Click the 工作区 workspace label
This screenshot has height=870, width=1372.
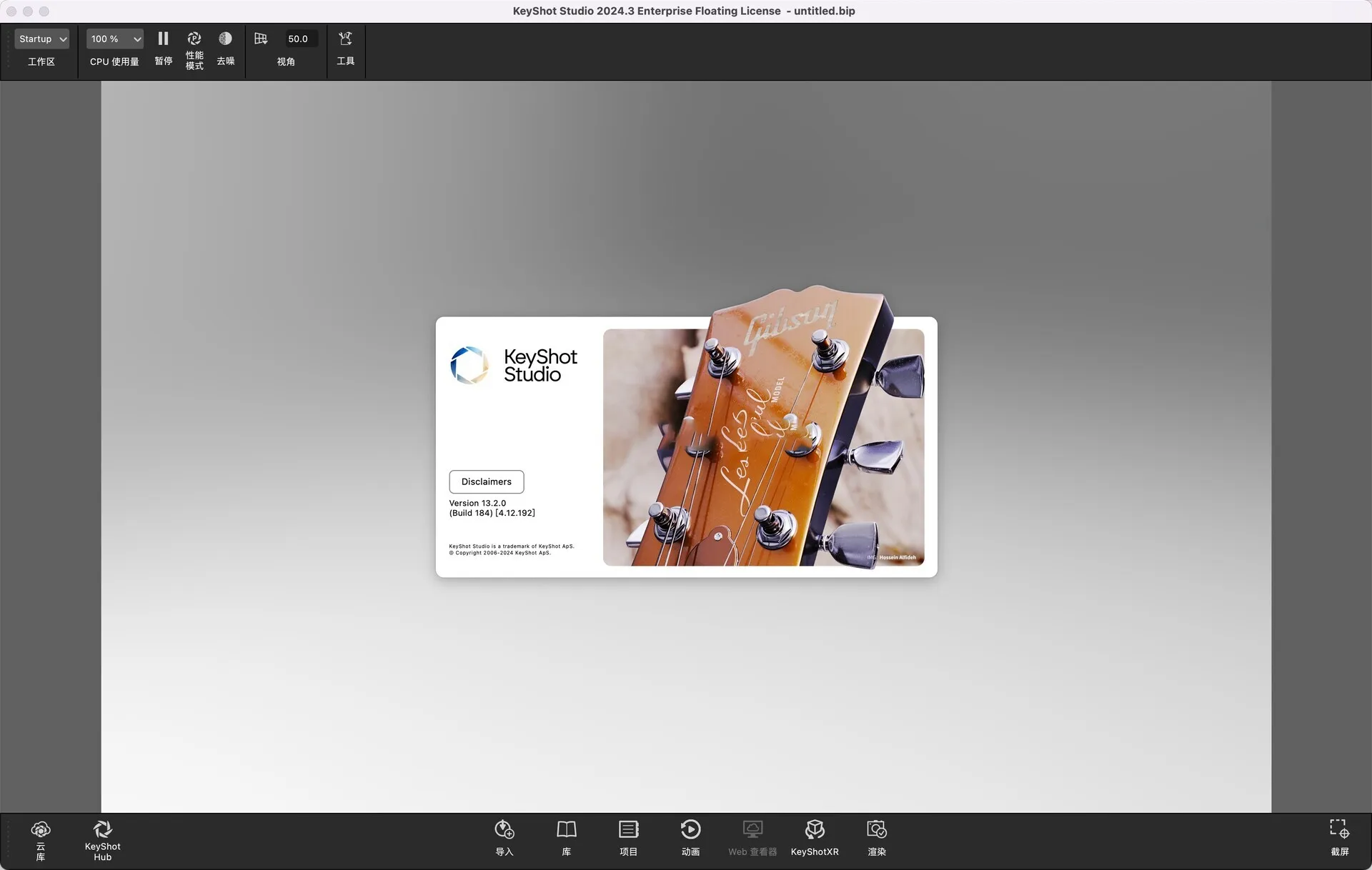tap(41, 61)
